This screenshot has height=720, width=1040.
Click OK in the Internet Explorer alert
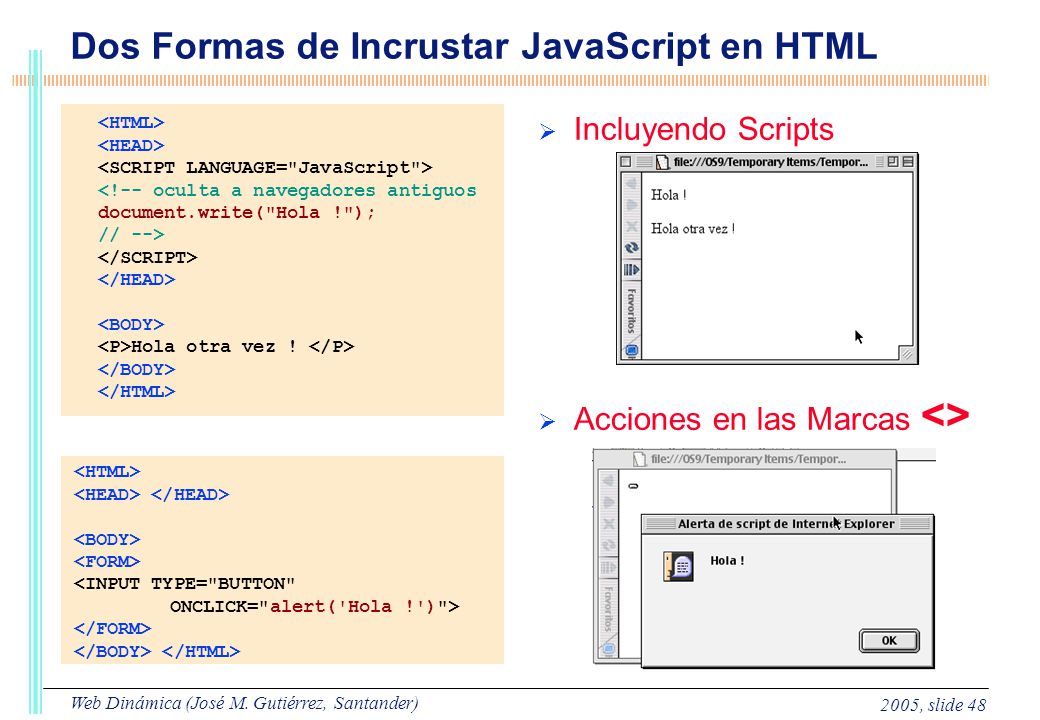pos(889,640)
